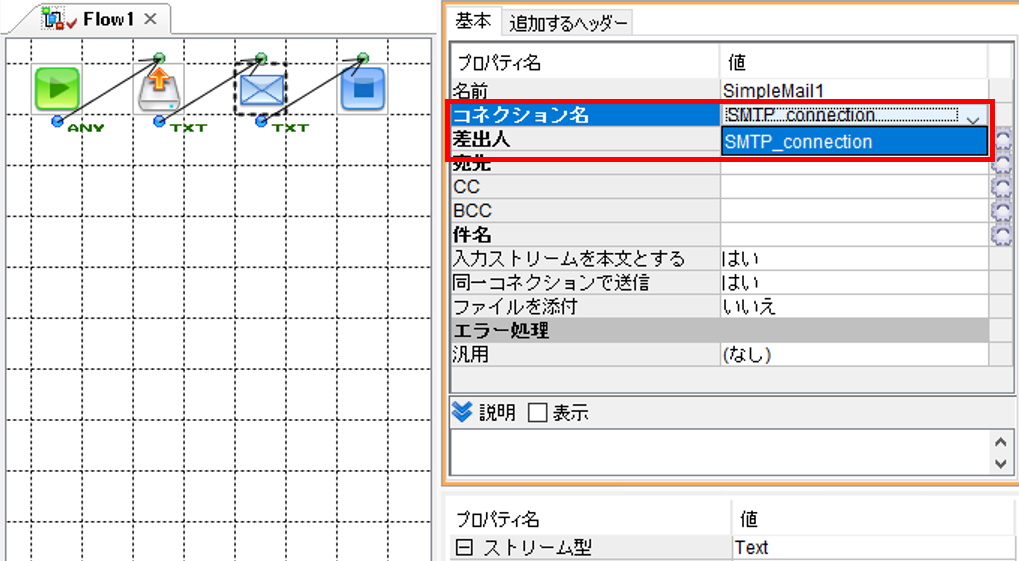
Task: Click the gear icon beside the CC row
Action: click(x=1001, y=187)
